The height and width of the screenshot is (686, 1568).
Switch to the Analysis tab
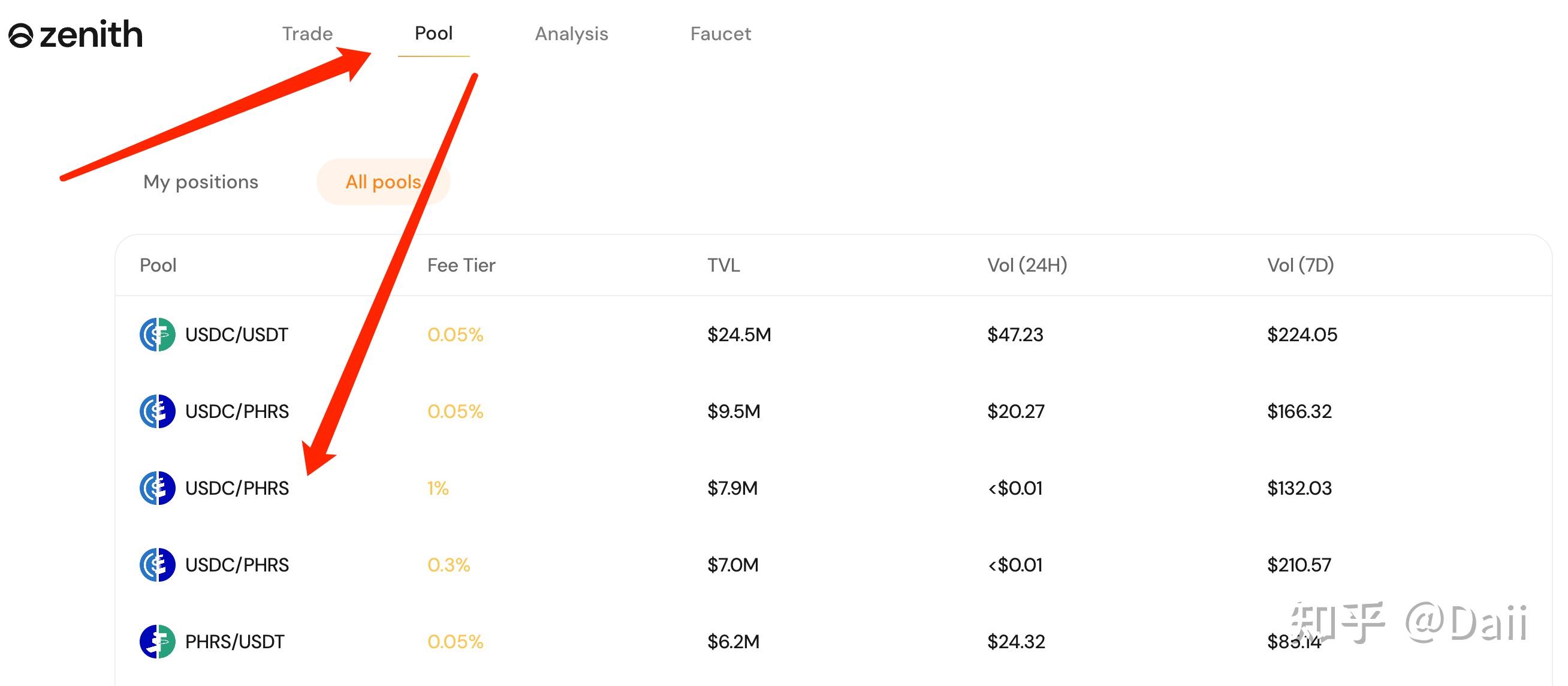coord(572,34)
